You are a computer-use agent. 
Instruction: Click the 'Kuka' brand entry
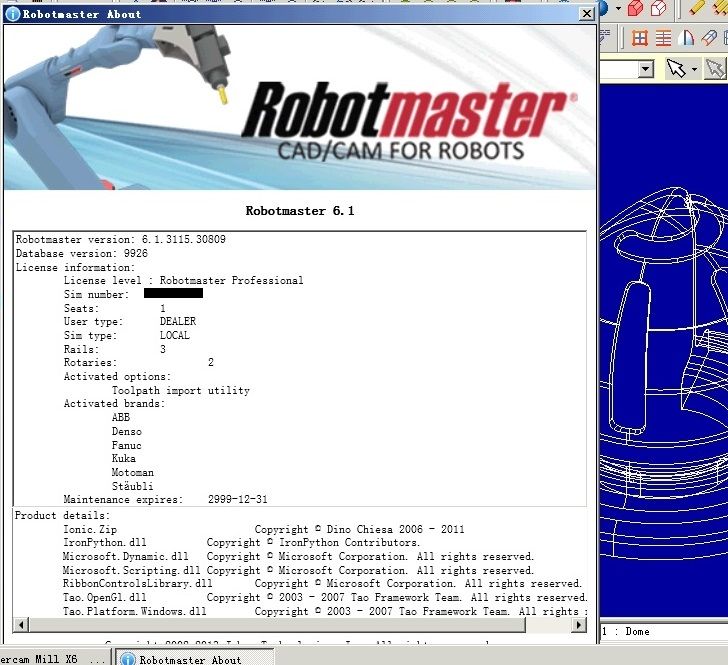[124, 458]
